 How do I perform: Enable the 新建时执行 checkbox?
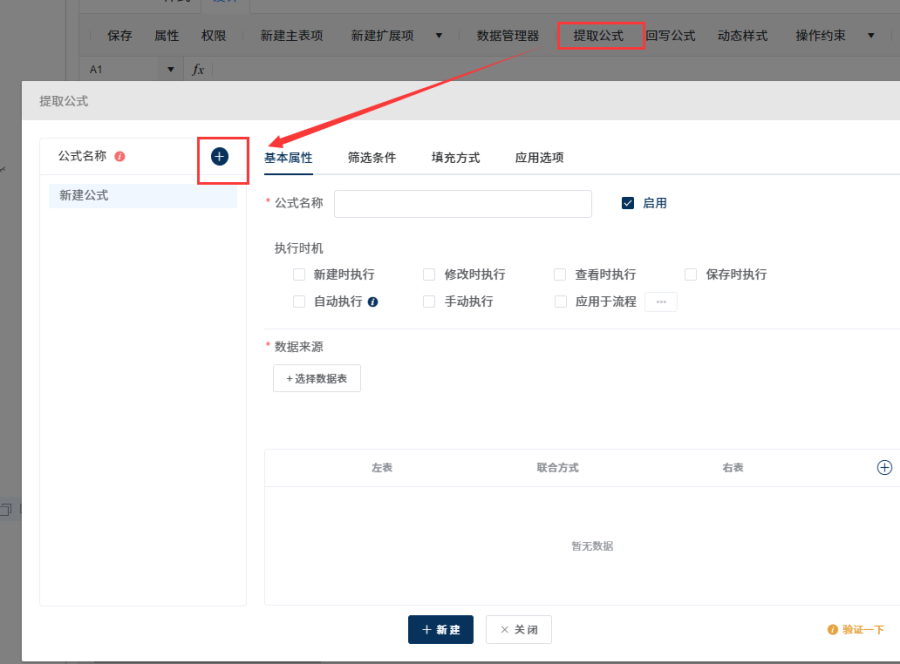299,274
